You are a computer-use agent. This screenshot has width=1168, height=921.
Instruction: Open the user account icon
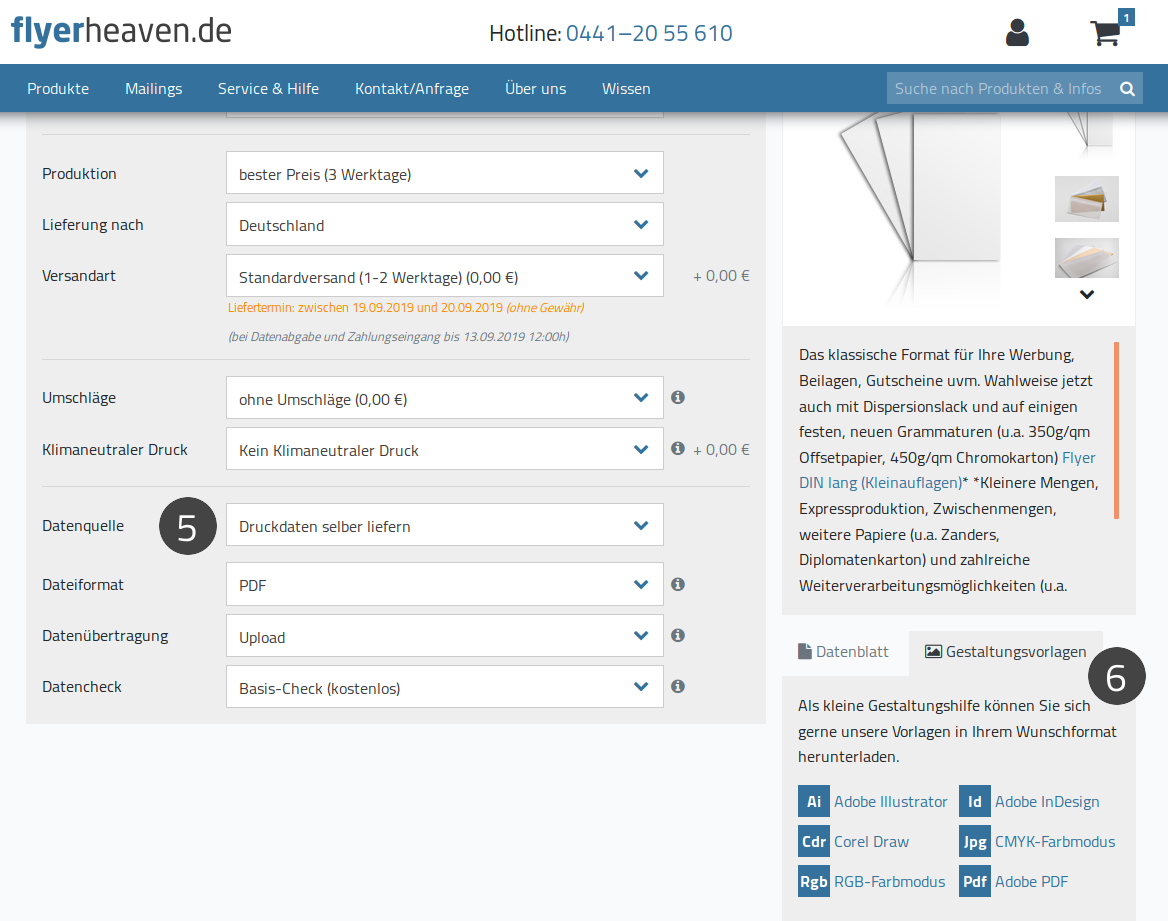(1017, 33)
